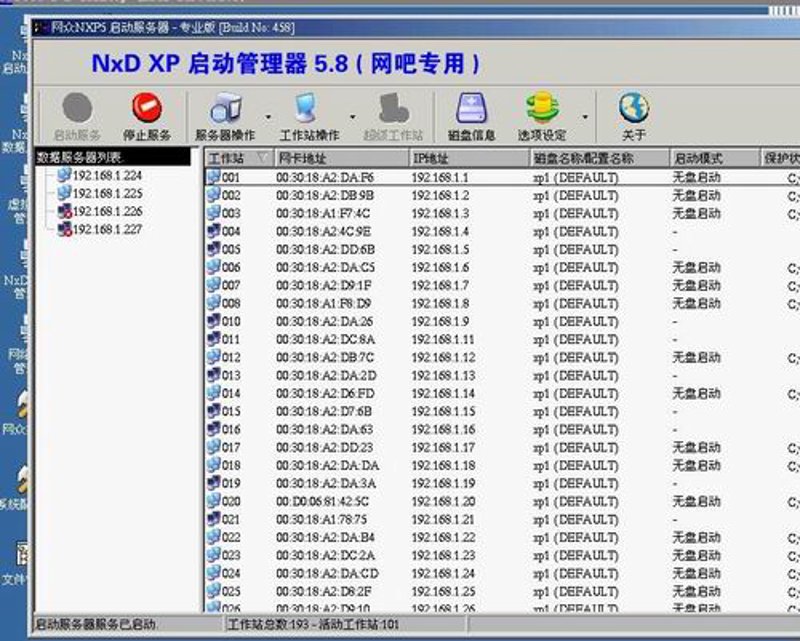Click xp1 (DEFAULT) in row 020

click(576, 502)
